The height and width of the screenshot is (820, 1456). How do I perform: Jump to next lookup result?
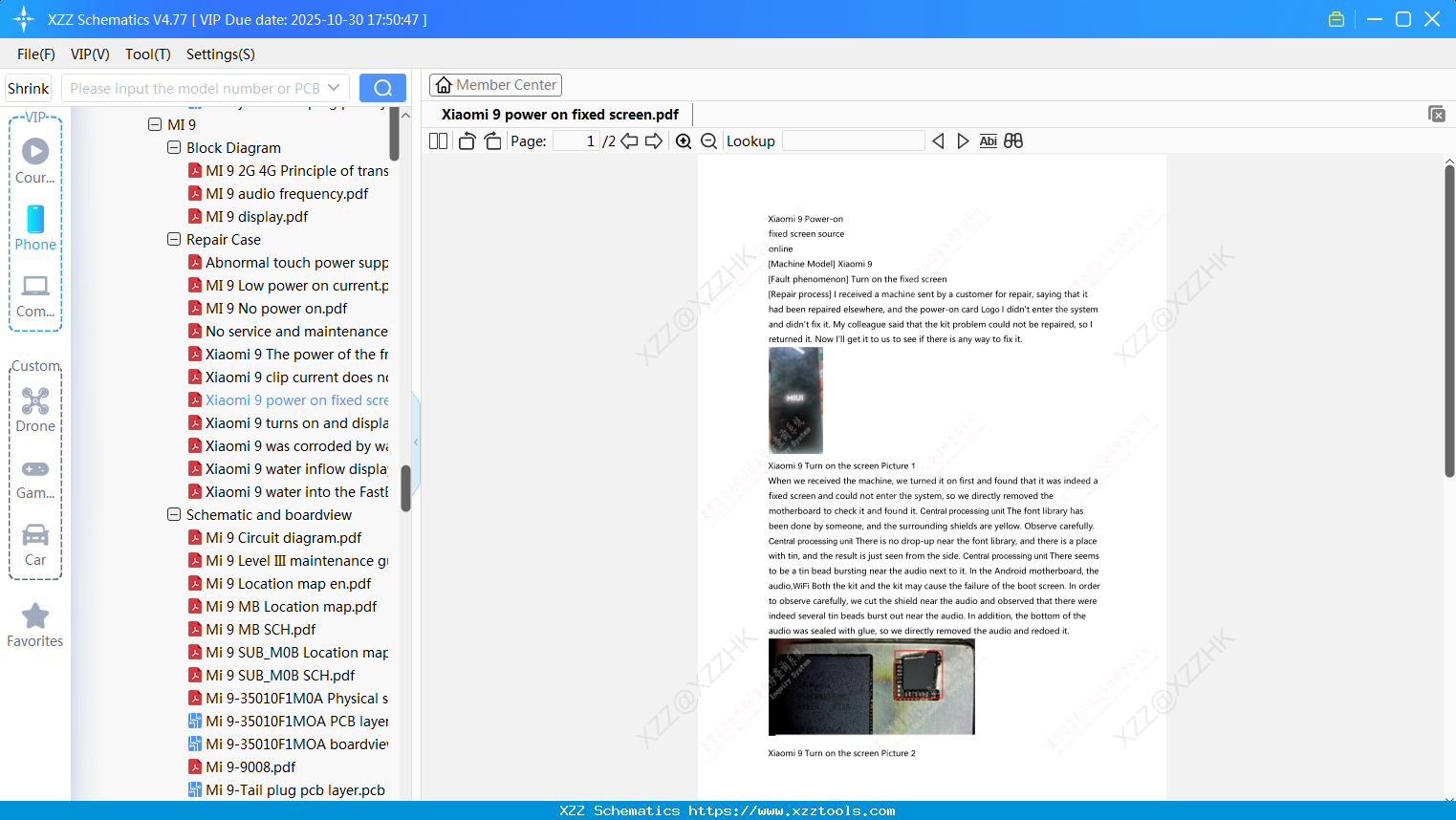pyautogui.click(x=963, y=141)
